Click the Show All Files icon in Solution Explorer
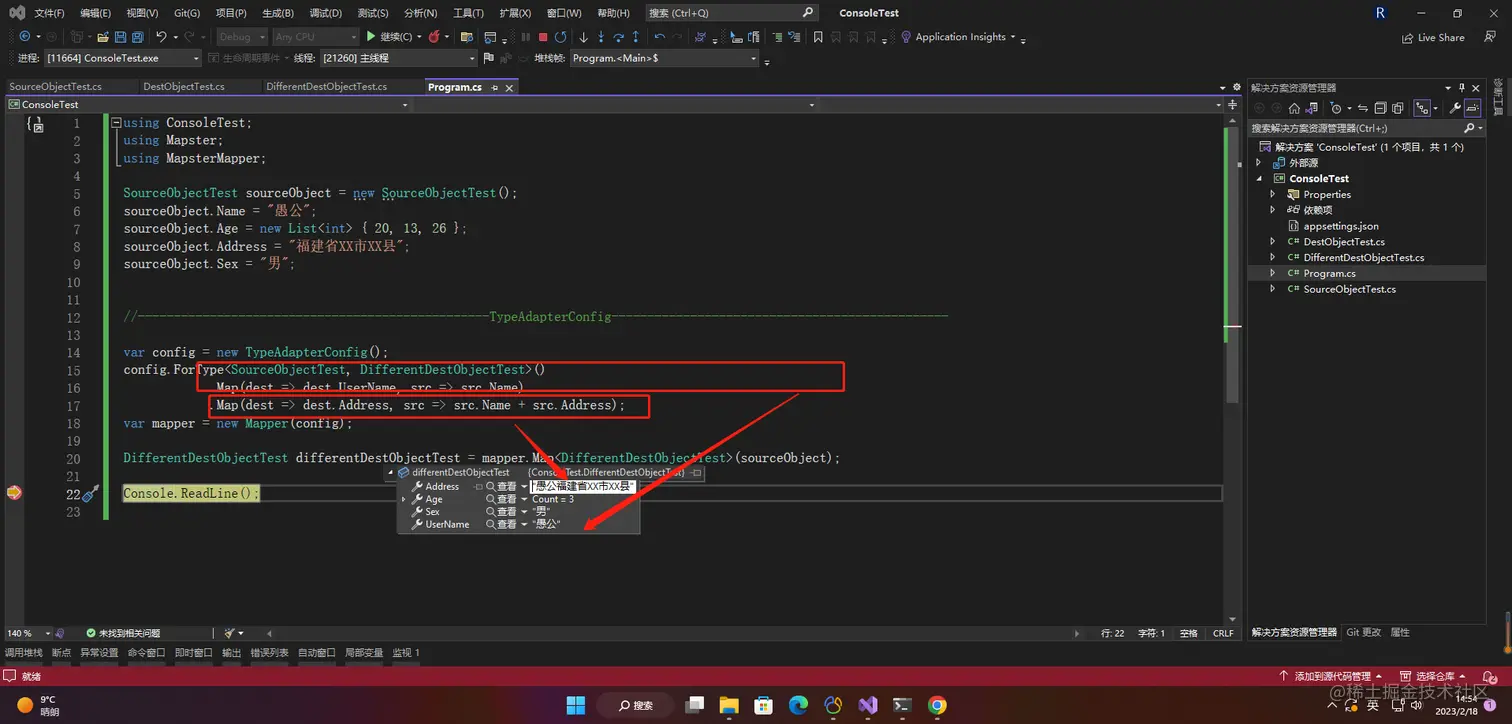 pyautogui.click(x=1398, y=108)
